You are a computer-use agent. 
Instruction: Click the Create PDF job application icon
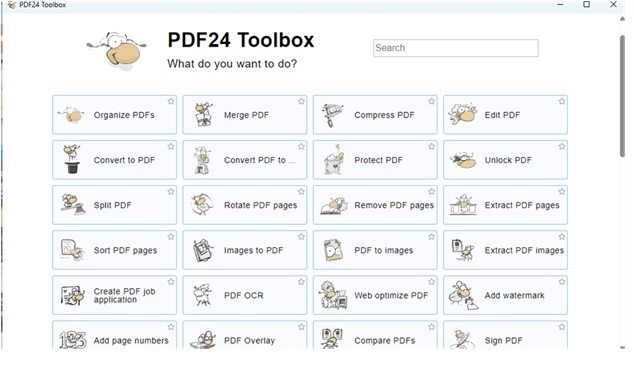[x=73, y=295]
